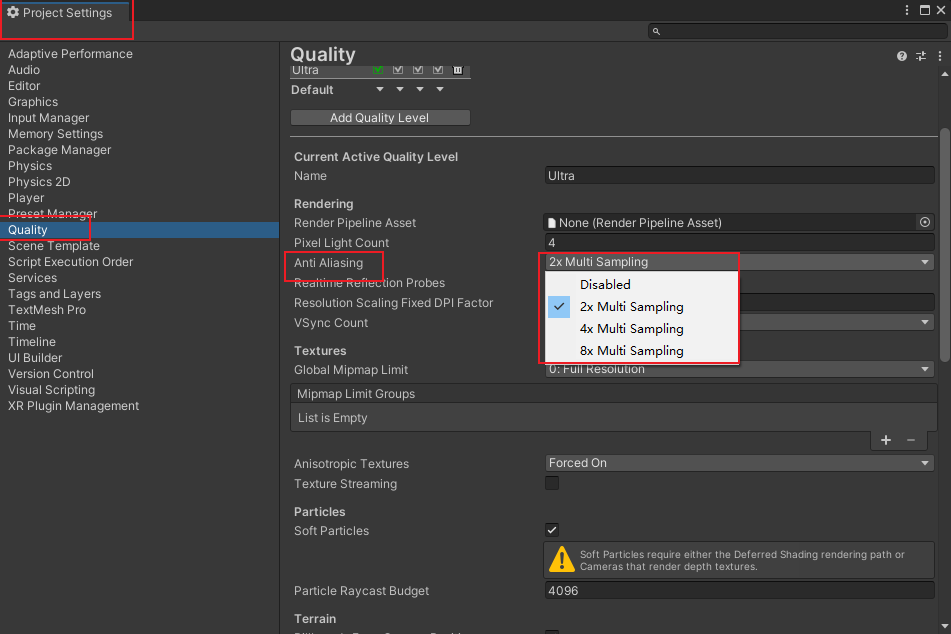Viewport: 951px width, 634px height.
Task: Open Script Execution Order settings
Action: 70,261
